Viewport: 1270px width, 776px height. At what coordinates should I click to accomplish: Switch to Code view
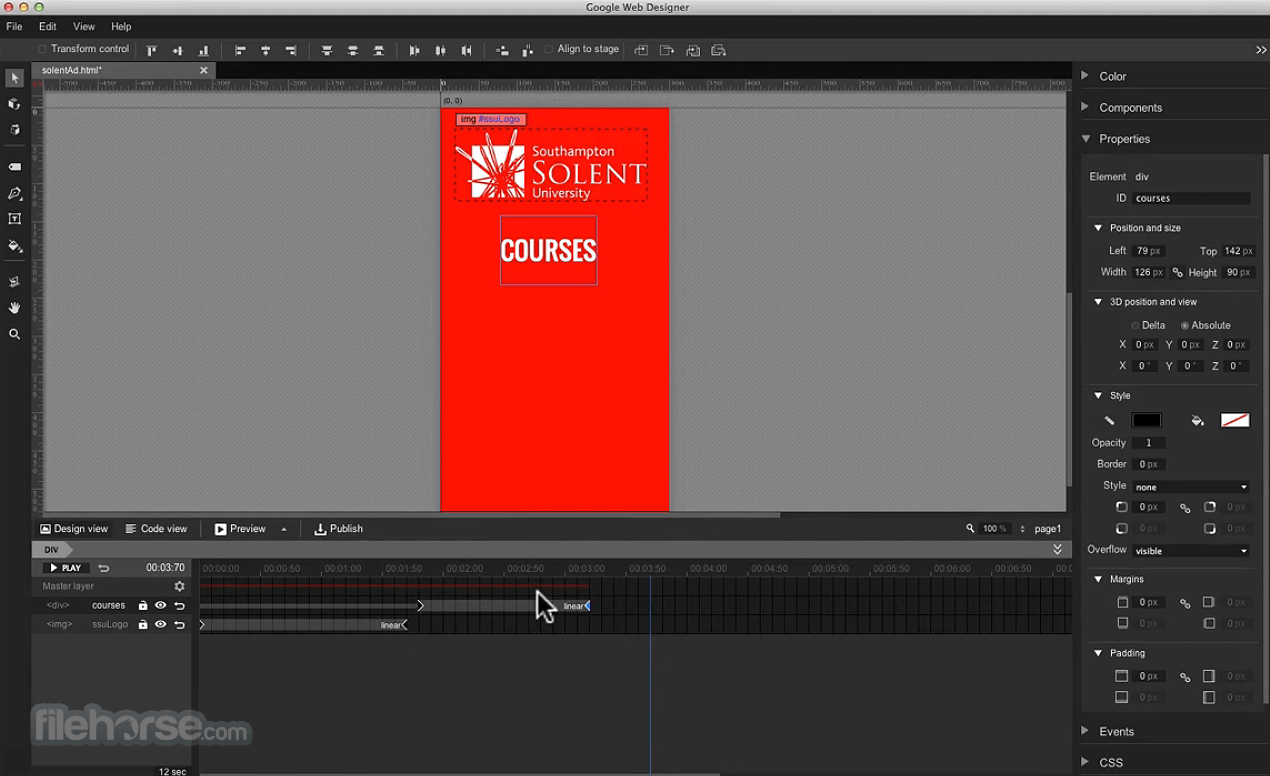[156, 529]
